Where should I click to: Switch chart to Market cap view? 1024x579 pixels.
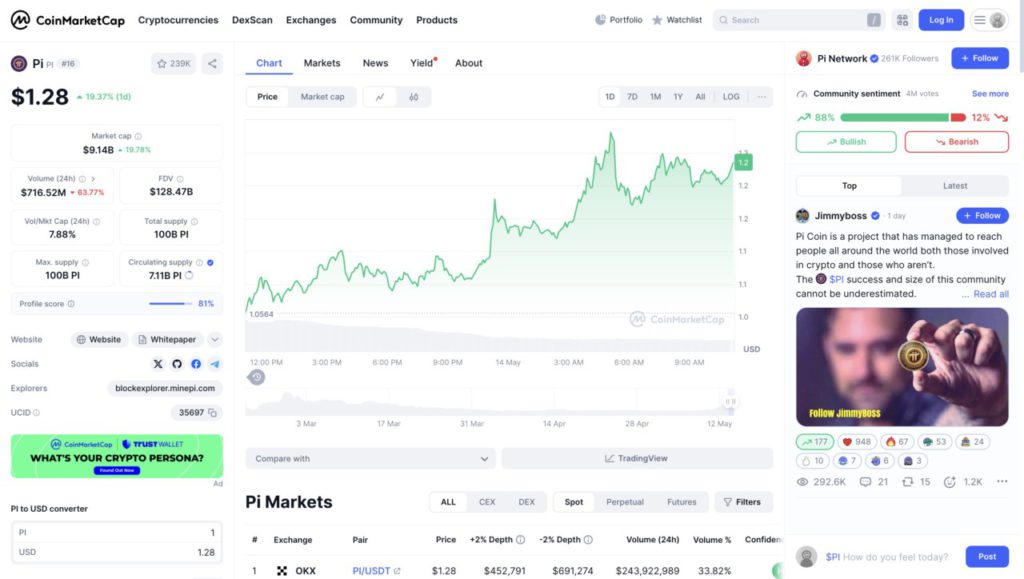[x=322, y=97]
